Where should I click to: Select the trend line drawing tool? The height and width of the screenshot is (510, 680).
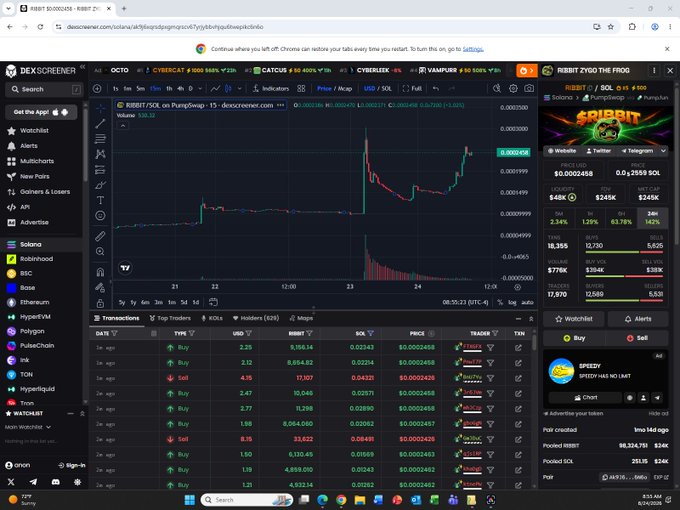[100, 124]
